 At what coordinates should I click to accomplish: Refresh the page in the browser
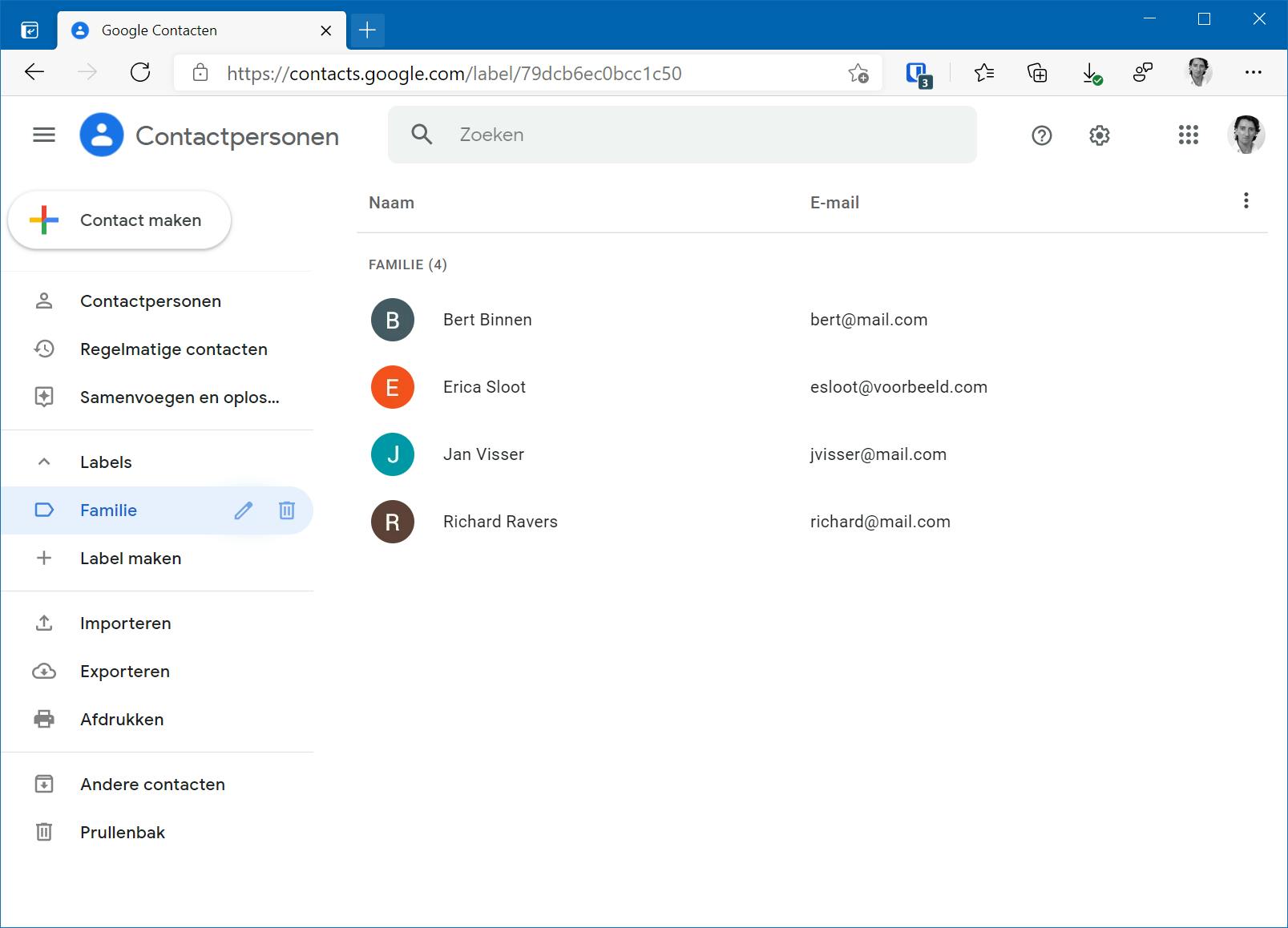pos(140,73)
